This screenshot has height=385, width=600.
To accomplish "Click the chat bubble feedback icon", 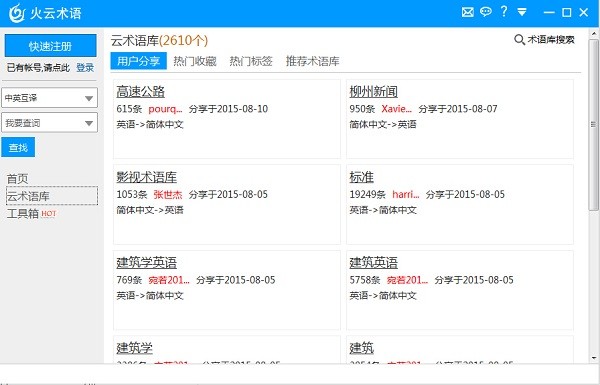I will pos(486,12).
